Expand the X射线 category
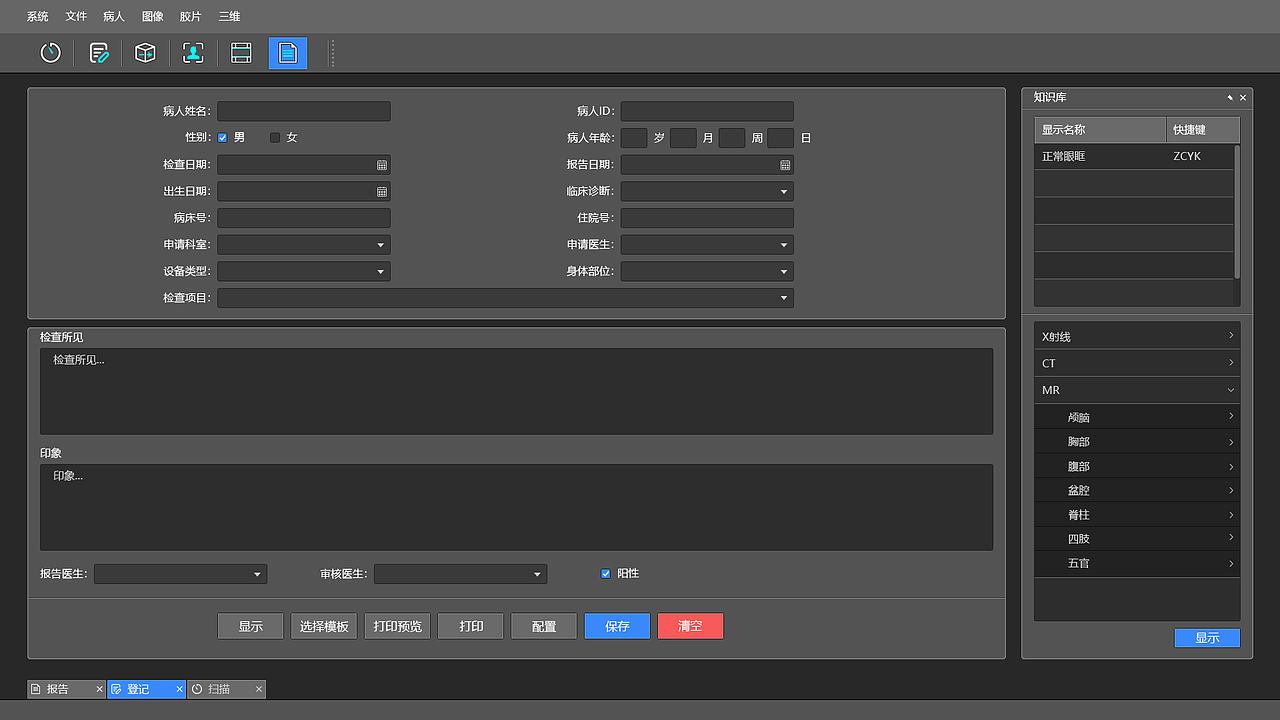Screen dimensions: 1280x720 (1137, 336)
